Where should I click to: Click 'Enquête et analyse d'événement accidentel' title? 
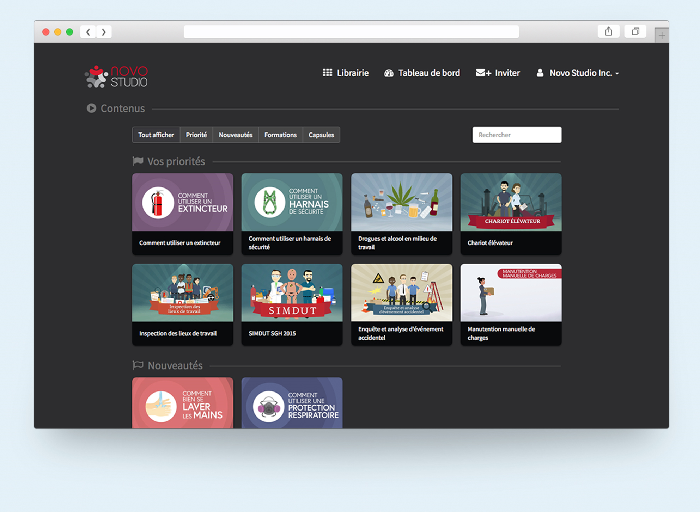pyautogui.click(x=401, y=333)
